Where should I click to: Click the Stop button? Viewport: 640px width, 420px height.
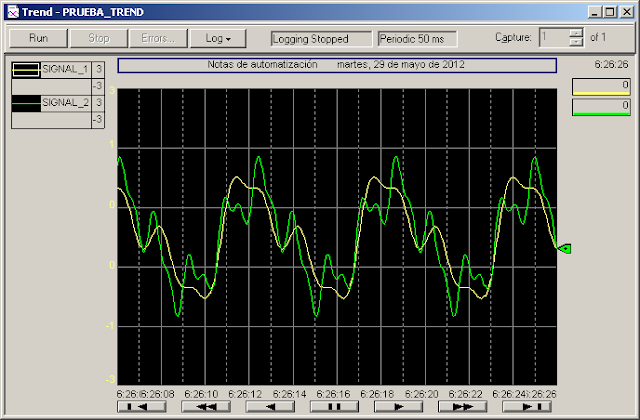(99, 38)
